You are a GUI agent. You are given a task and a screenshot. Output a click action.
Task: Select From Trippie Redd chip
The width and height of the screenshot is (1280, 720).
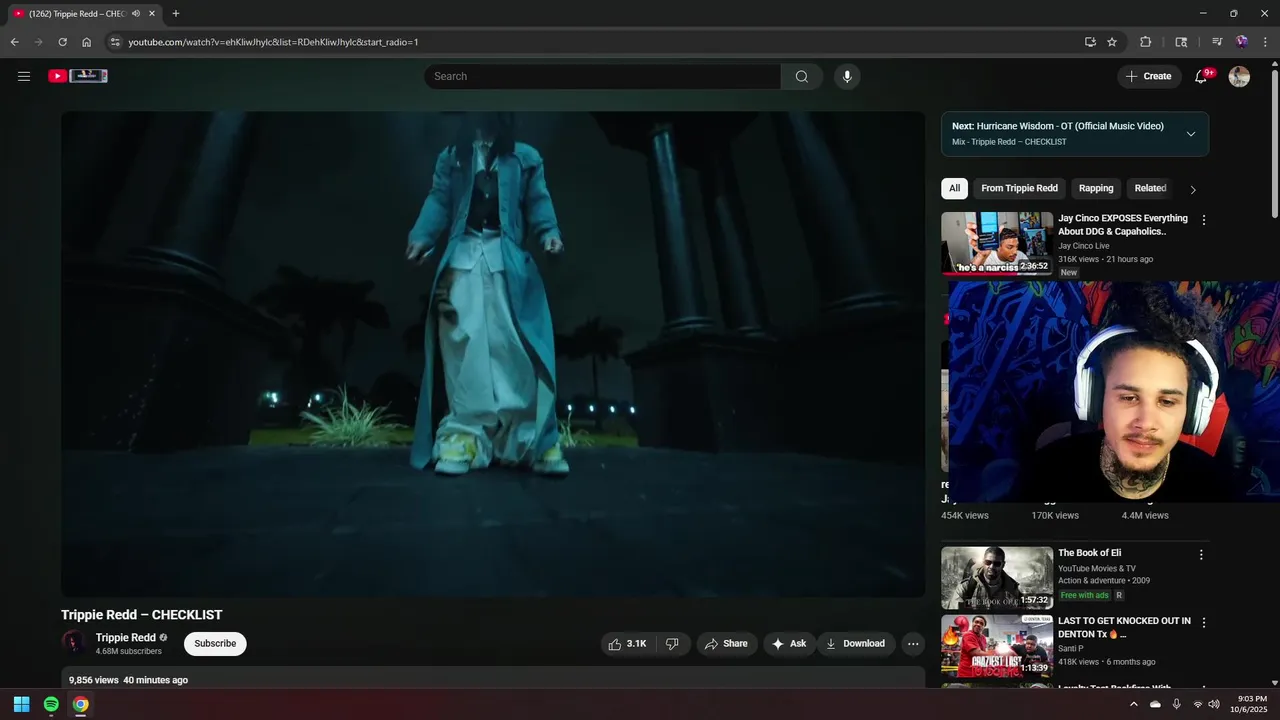(1019, 188)
